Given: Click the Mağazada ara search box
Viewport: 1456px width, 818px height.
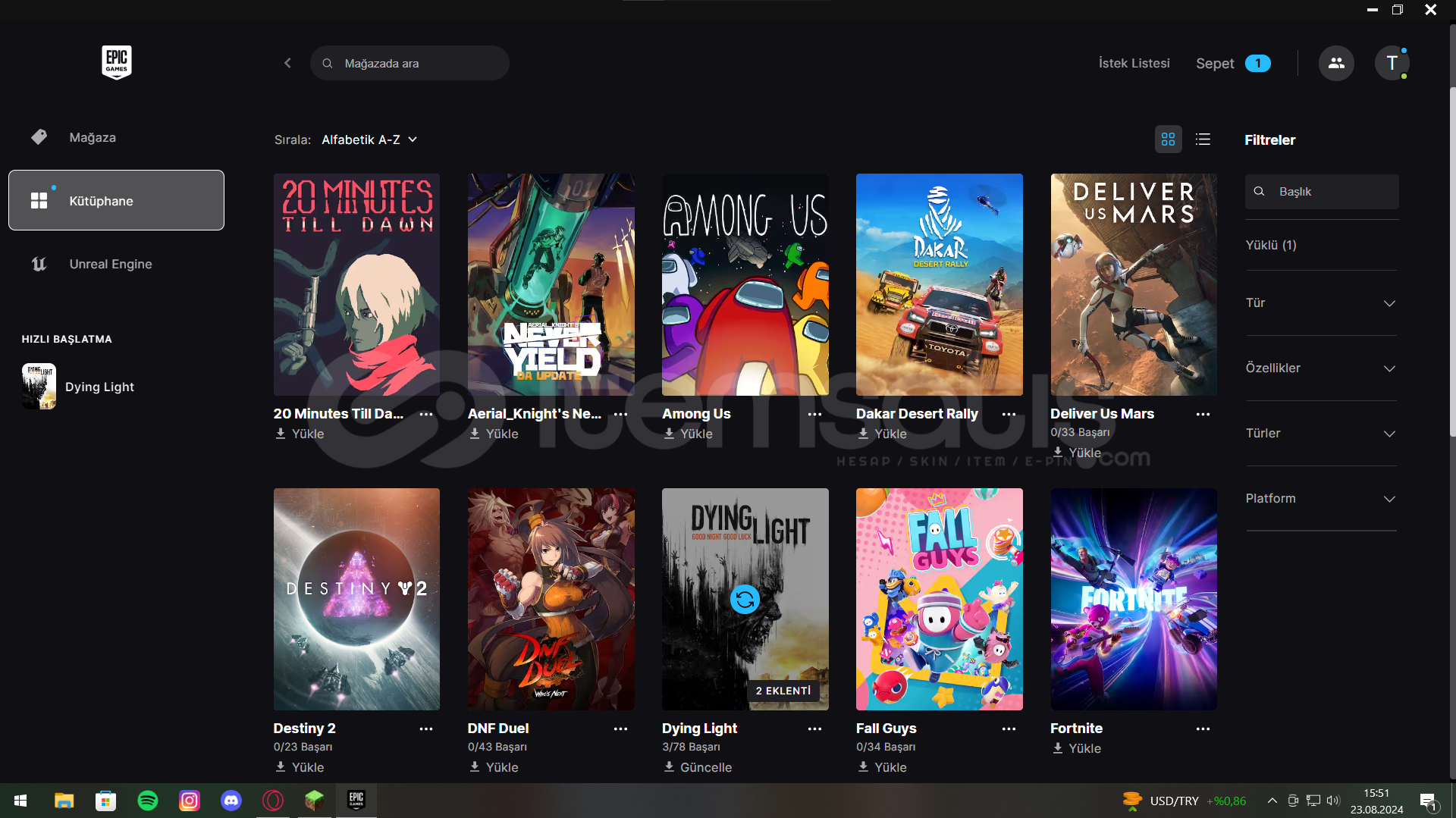Looking at the screenshot, I should [409, 63].
